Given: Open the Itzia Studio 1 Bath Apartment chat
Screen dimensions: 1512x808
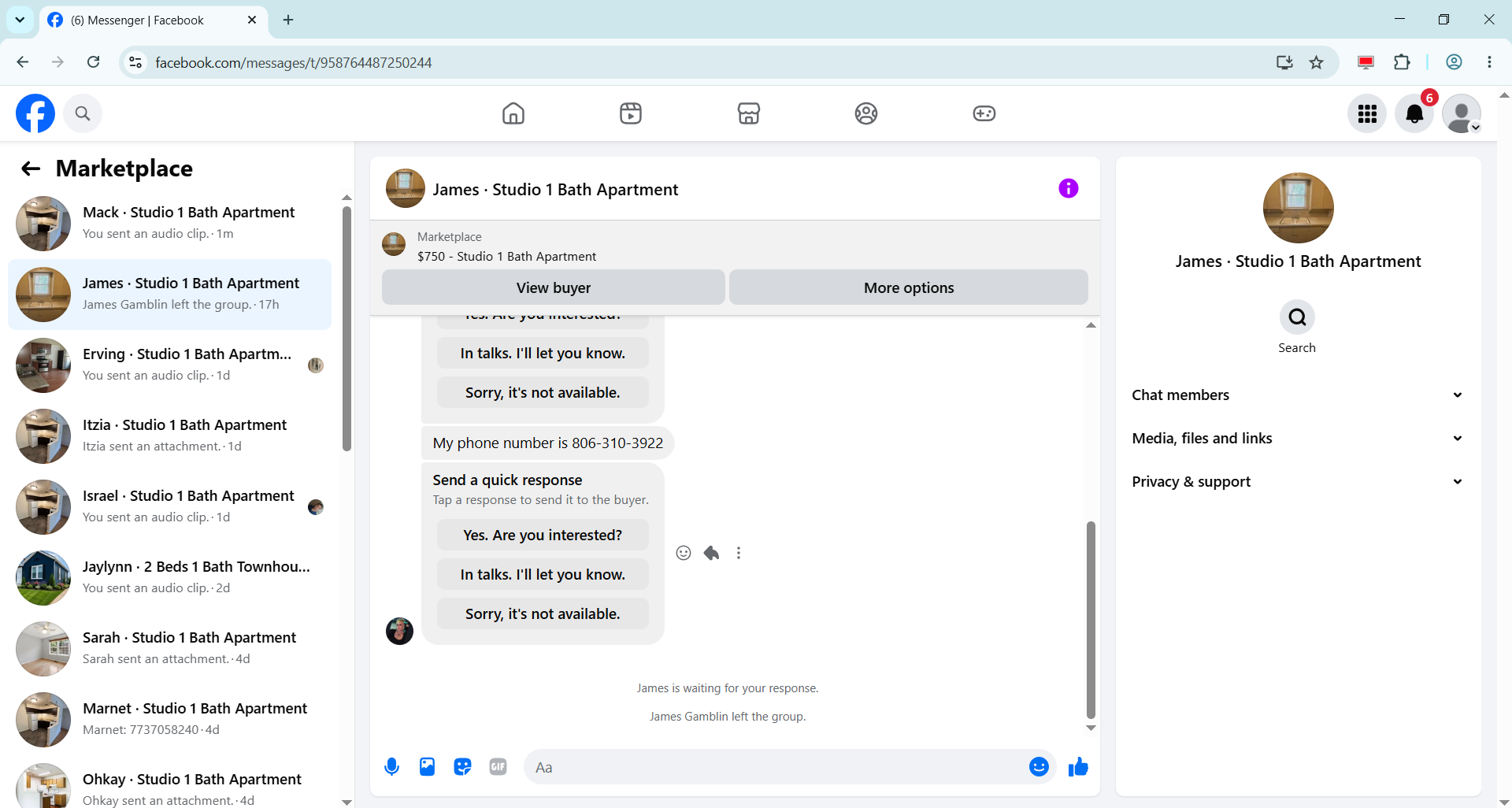Looking at the screenshot, I should click(169, 436).
